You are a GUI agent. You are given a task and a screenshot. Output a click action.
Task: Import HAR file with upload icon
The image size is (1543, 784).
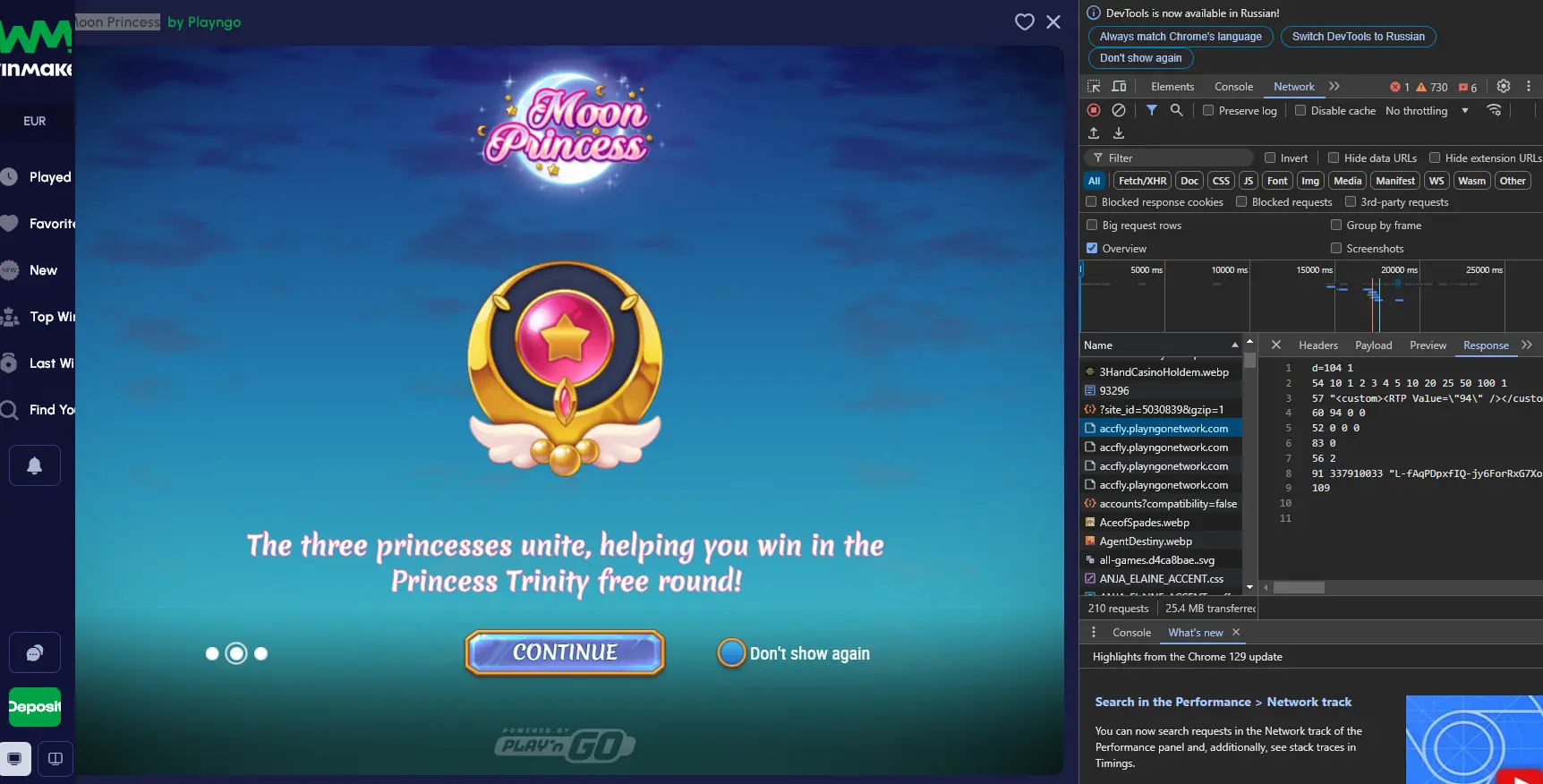tap(1094, 133)
